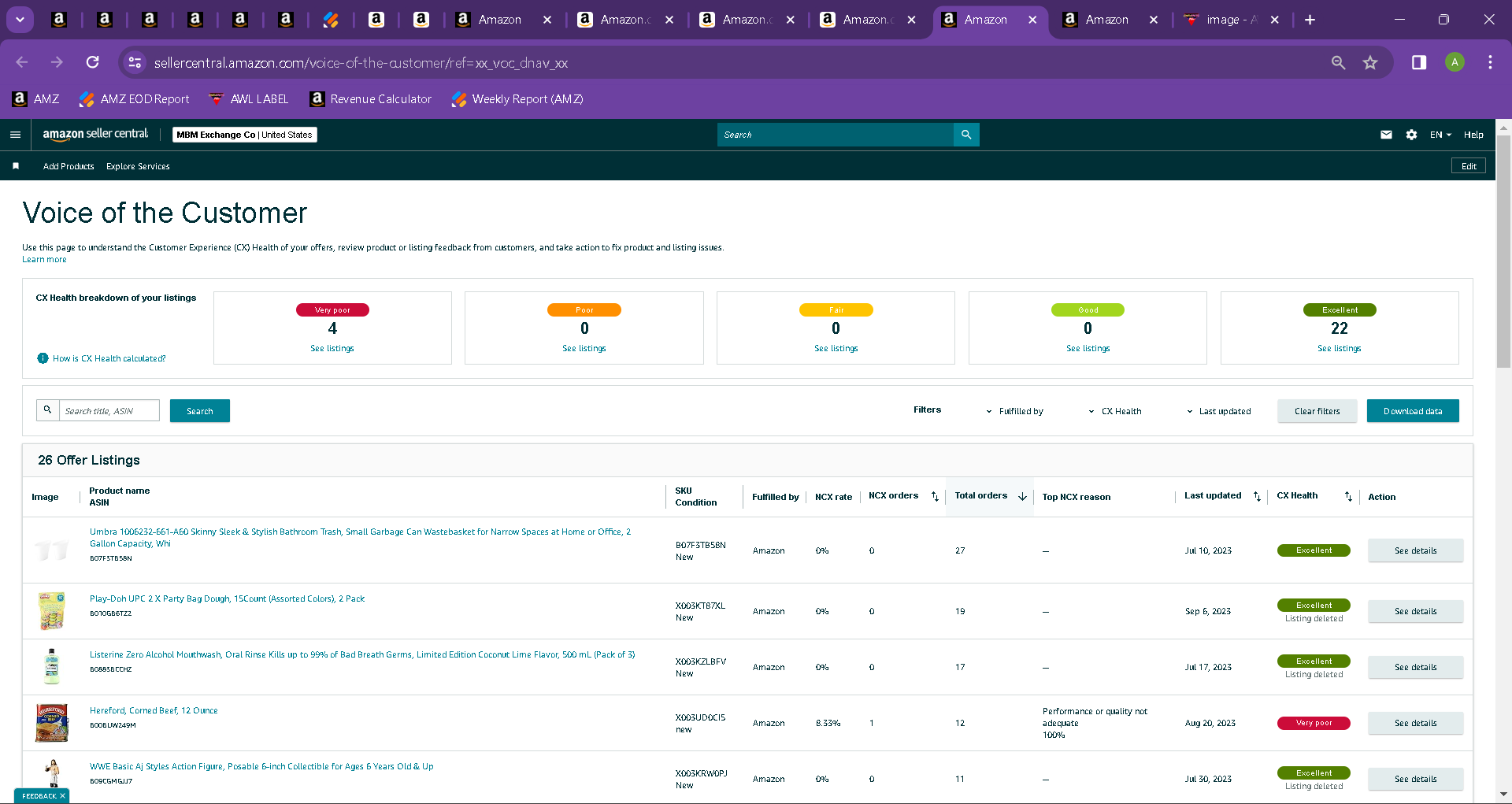The width and height of the screenshot is (1512, 804).
Task: Click the Edit button in navigation bar
Action: point(1469,166)
